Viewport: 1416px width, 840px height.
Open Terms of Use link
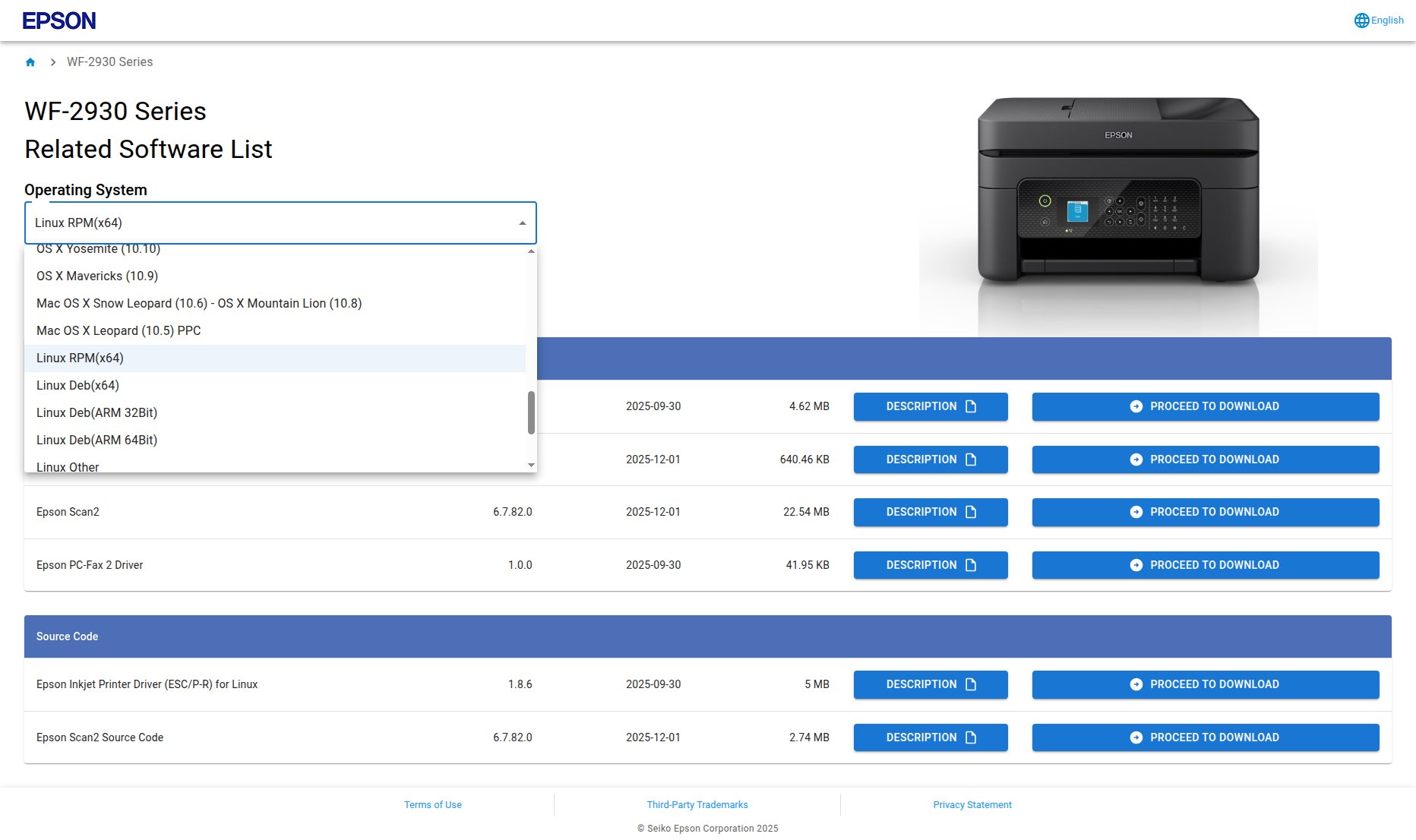[432, 804]
